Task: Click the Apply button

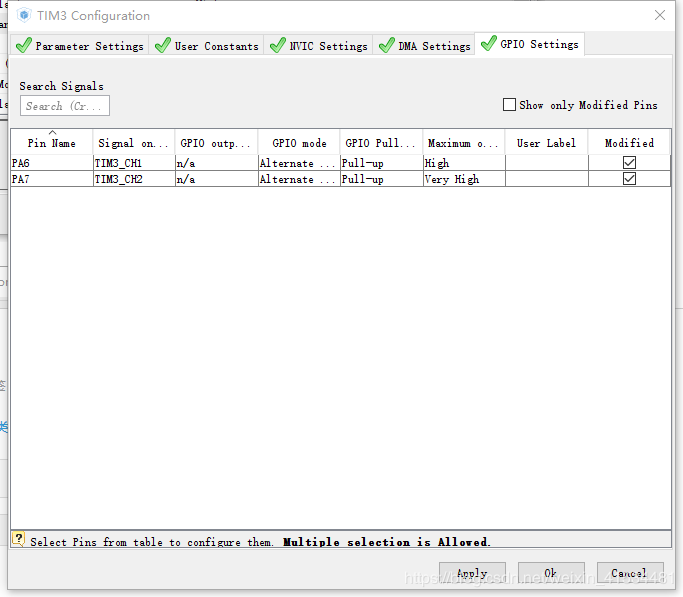Action: click(x=472, y=573)
